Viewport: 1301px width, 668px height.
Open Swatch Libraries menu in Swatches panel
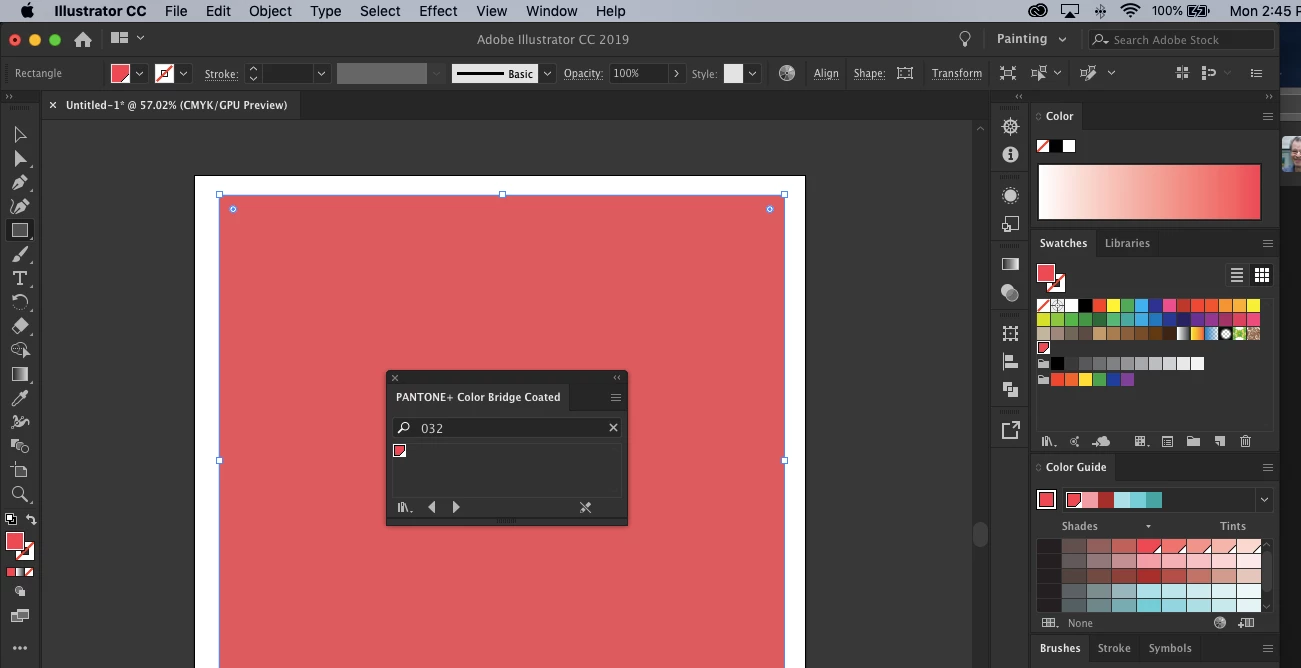(1048, 441)
